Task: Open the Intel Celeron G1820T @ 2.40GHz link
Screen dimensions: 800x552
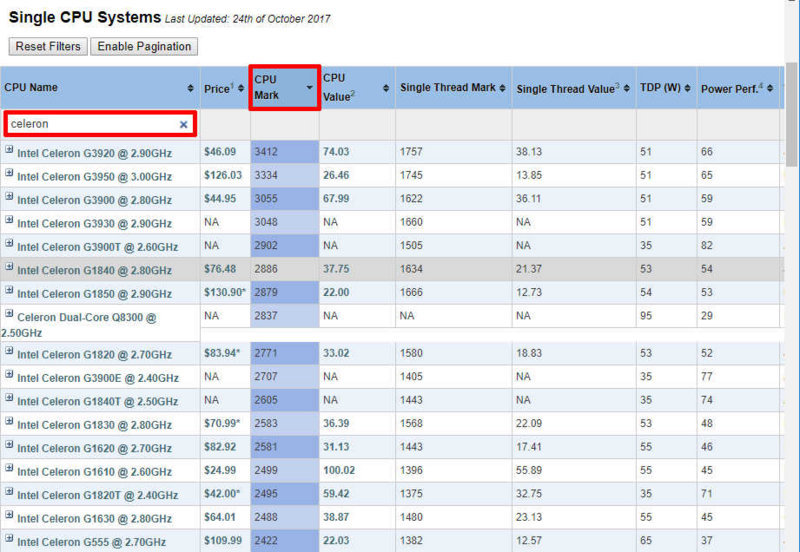Action: tap(97, 495)
